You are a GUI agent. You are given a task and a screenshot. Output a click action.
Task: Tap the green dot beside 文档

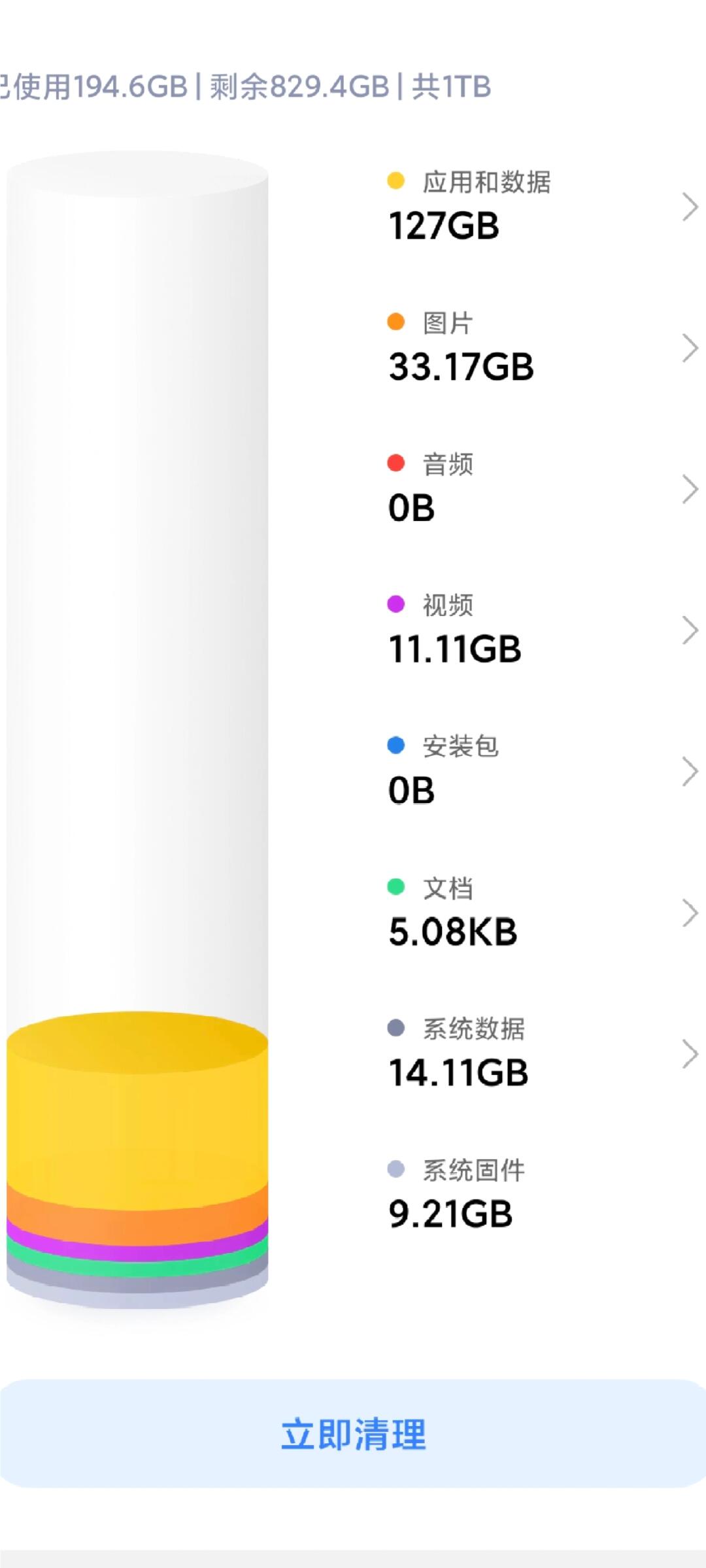tap(395, 887)
